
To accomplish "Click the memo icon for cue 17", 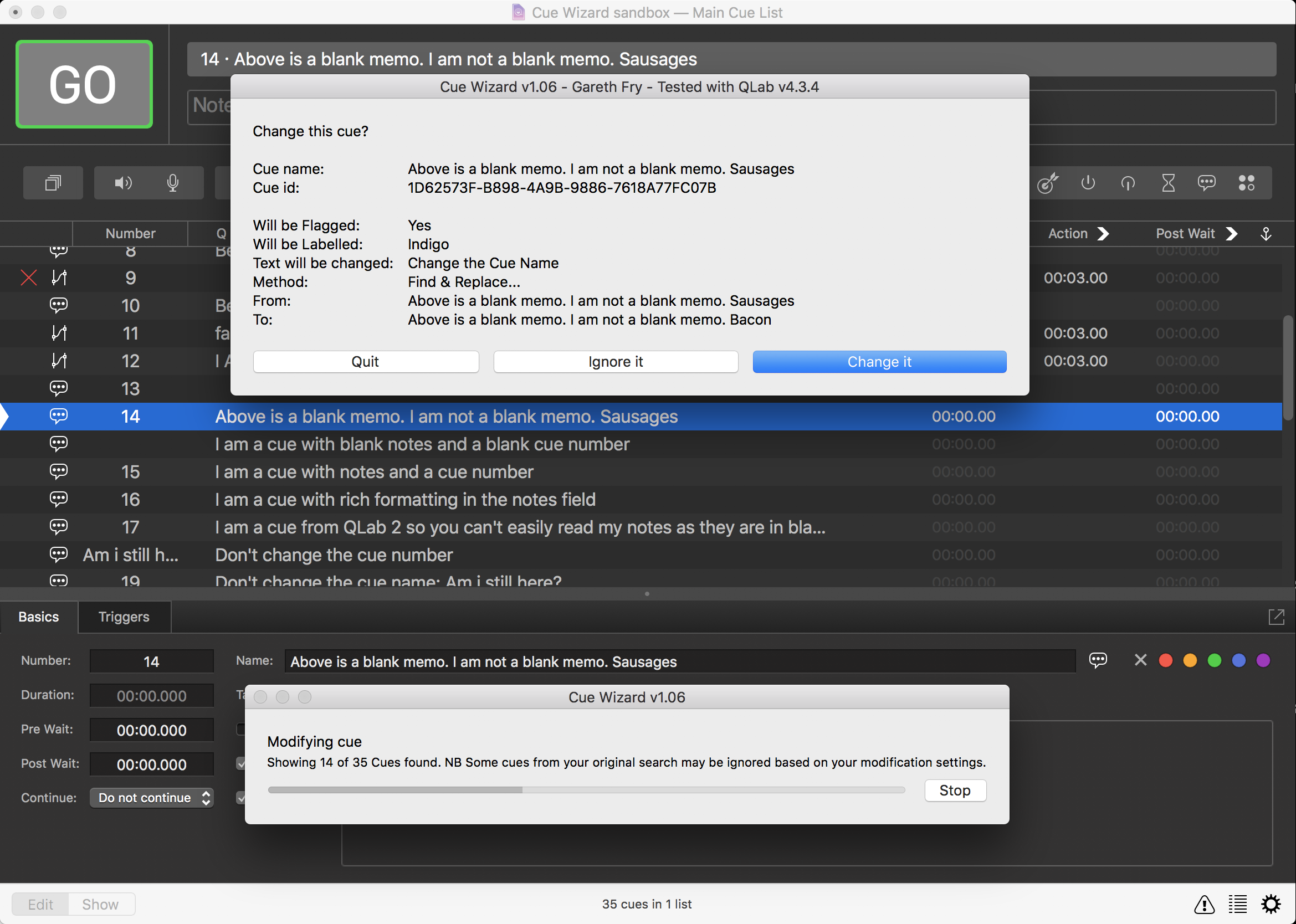I will click(59, 527).
